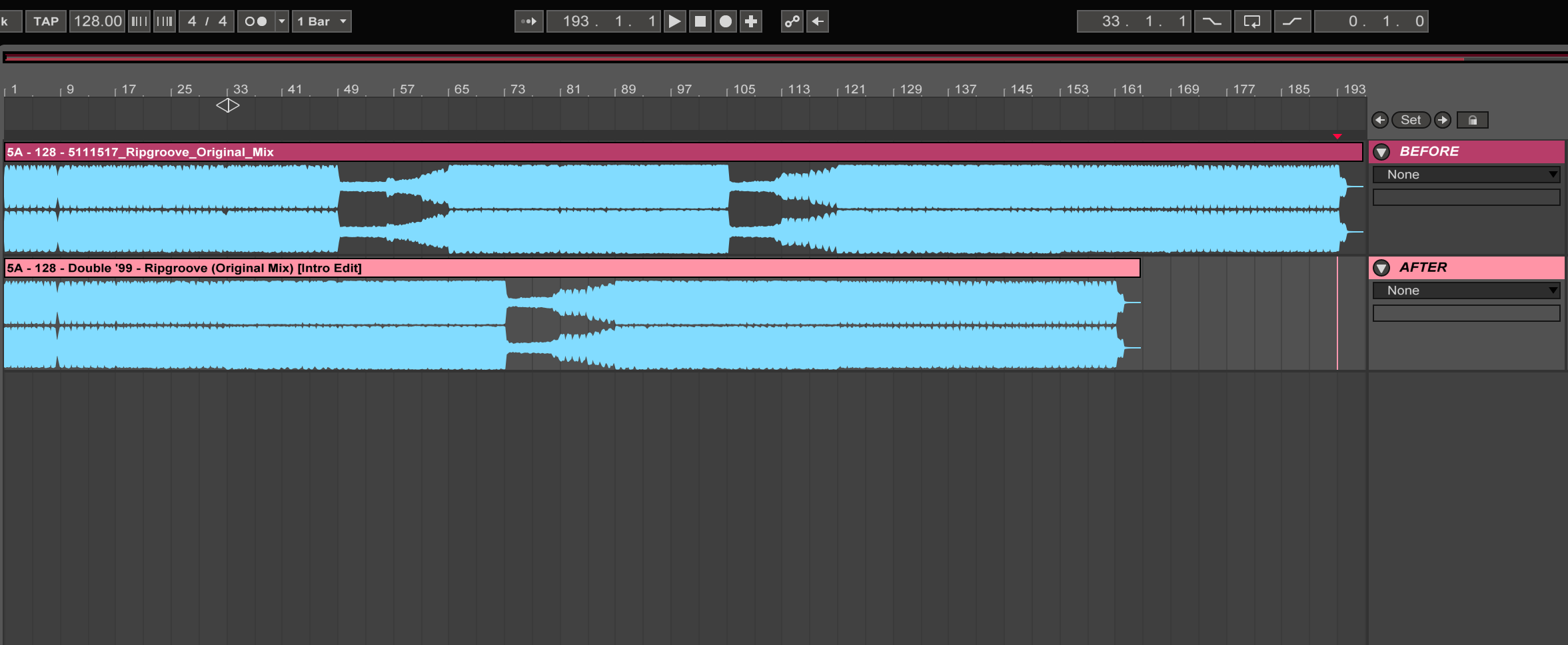Start playback with the Play button
The image size is (1568, 645).
(674, 21)
